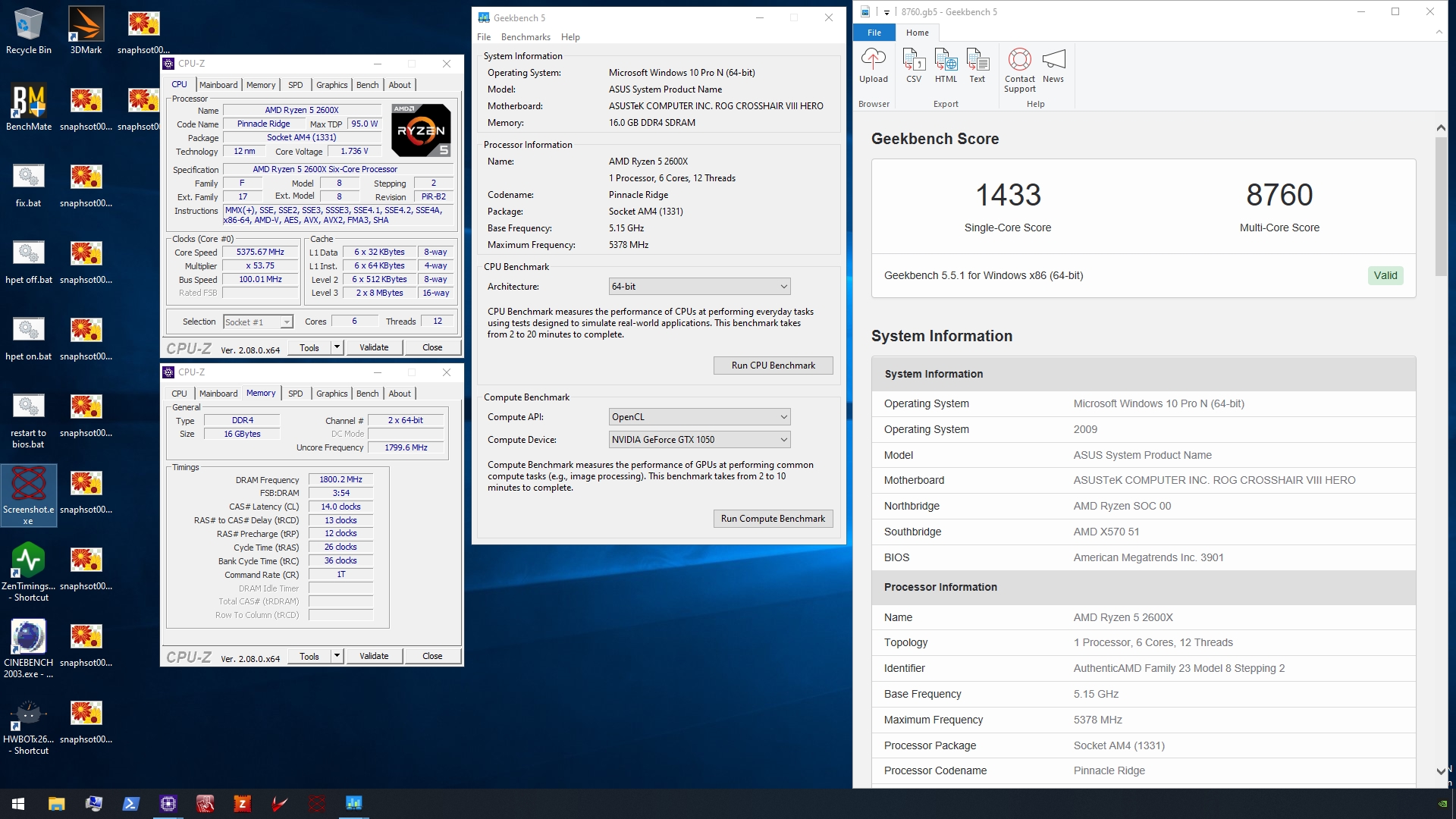Open the Architecture 64-bit dropdown
The image size is (1456, 819).
699,287
